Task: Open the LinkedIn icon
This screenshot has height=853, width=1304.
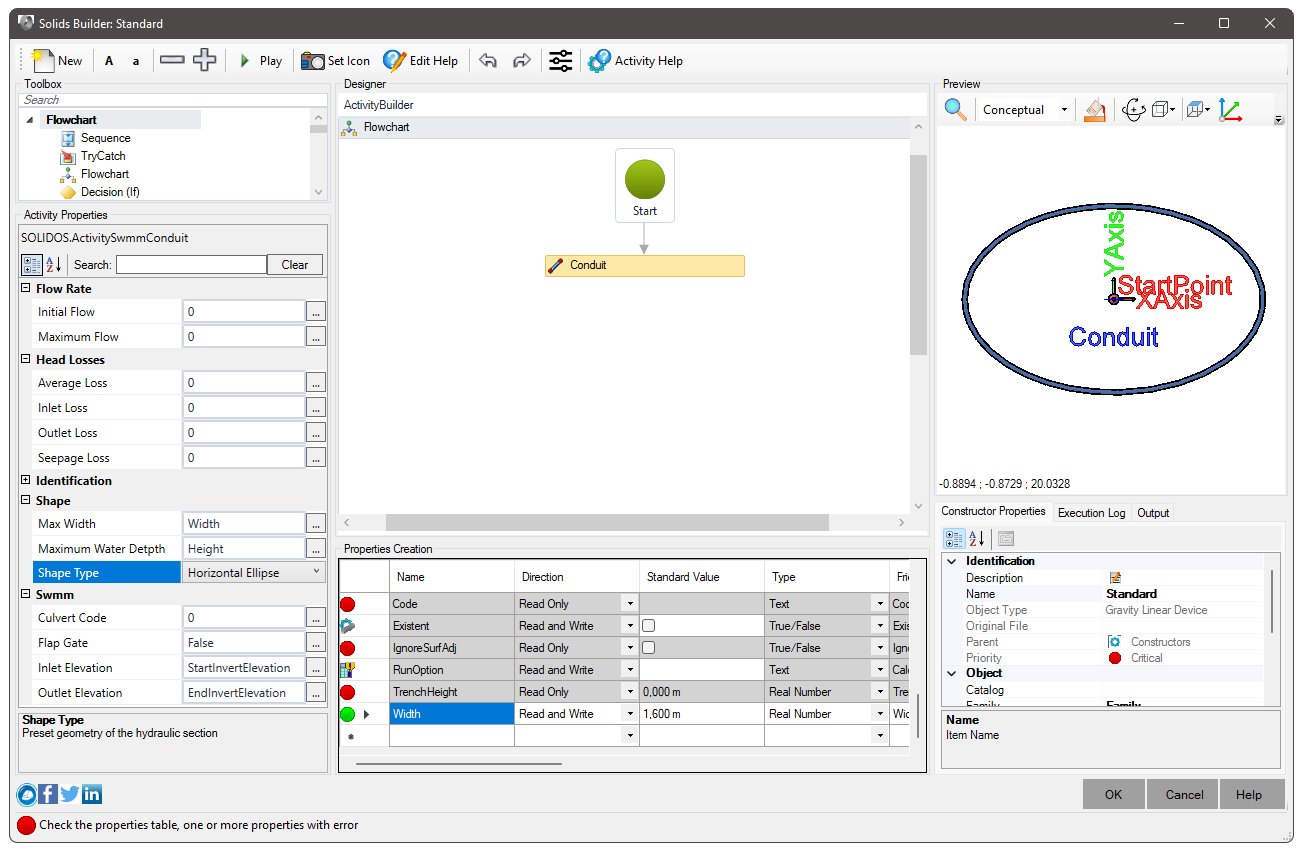Action: click(92, 795)
